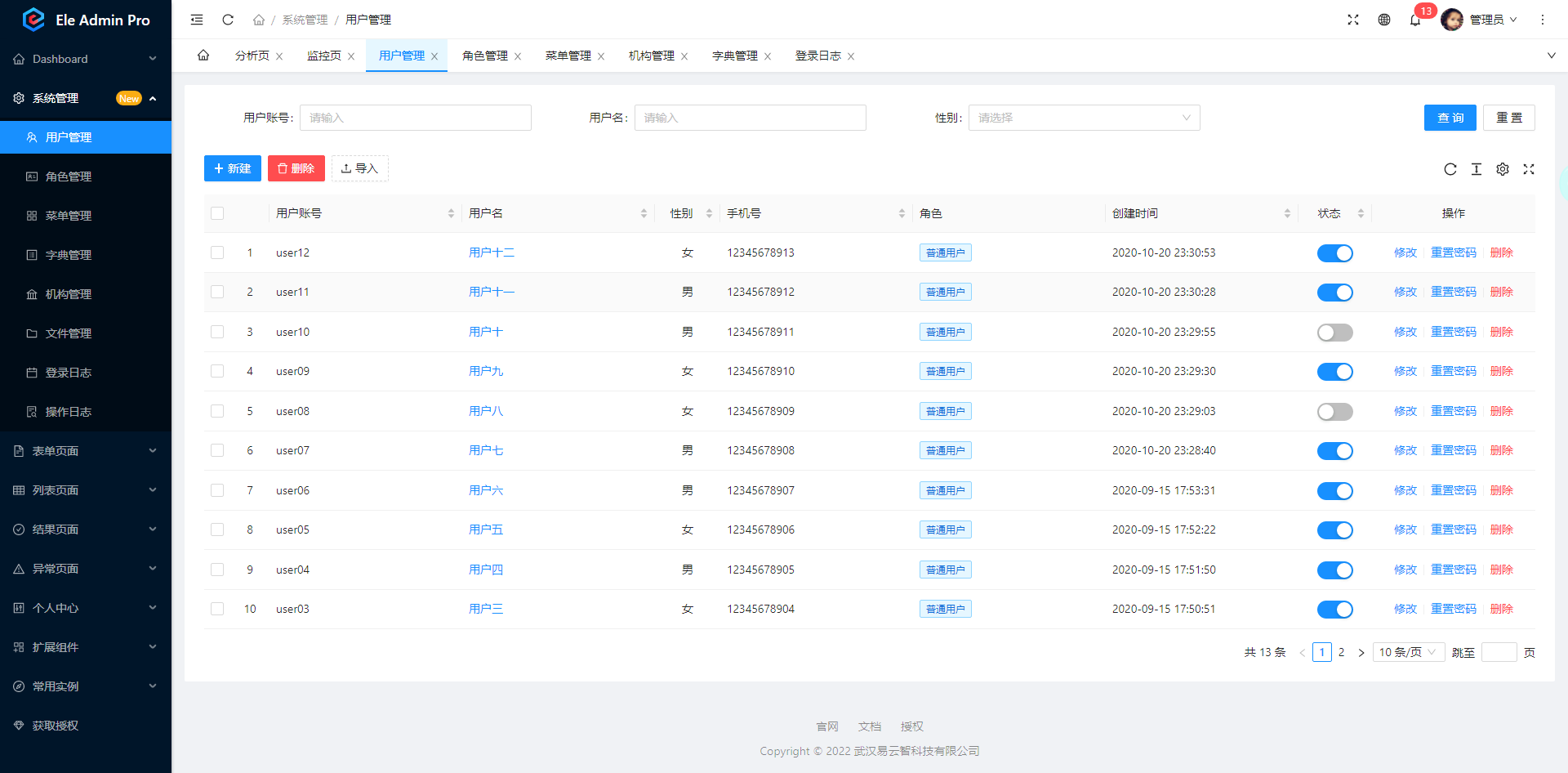The width and height of the screenshot is (1568, 773).
Task: Go to page 2 of the table
Action: pos(1342,652)
